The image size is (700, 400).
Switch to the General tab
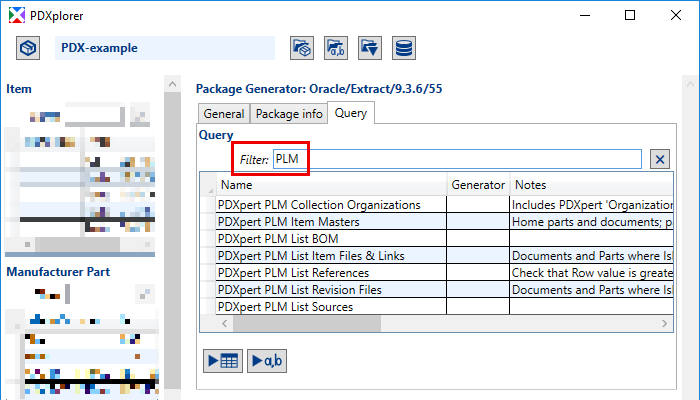tap(224, 114)
